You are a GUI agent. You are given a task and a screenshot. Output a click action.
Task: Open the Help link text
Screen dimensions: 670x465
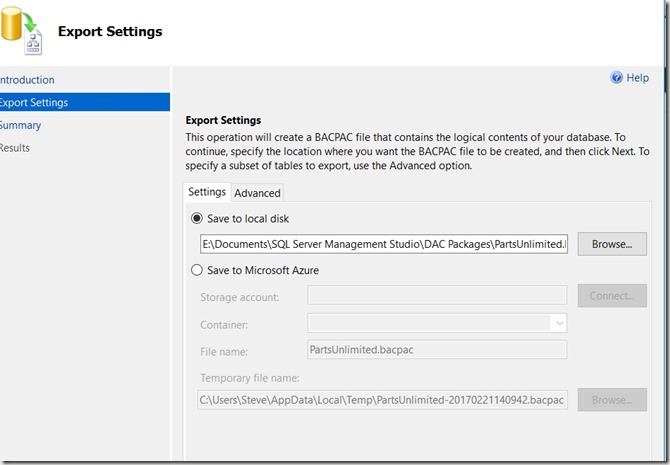click(x=637, y=78)
